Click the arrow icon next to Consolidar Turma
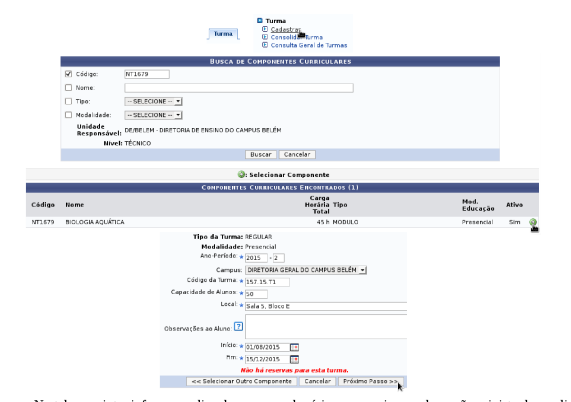The image size is (571, 402). (x=265, y=37)
